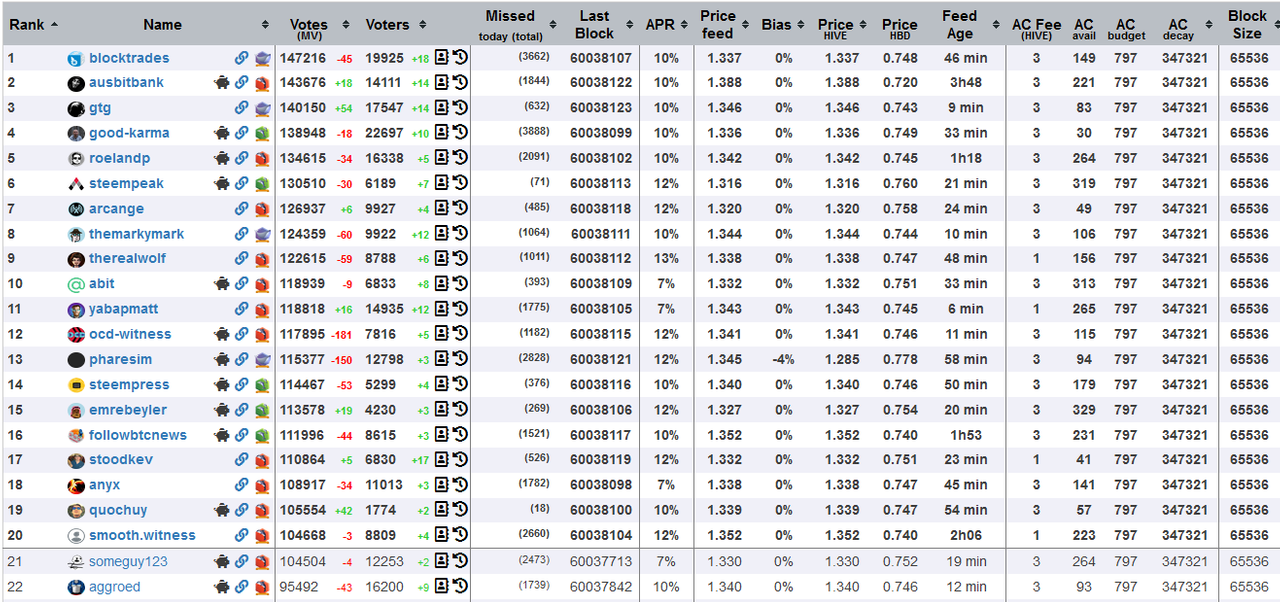This screenshot has width=1280, height=602.
Task: Open the ocd-witness profile link
Action: pyautogui.click(x=130, y=334)
